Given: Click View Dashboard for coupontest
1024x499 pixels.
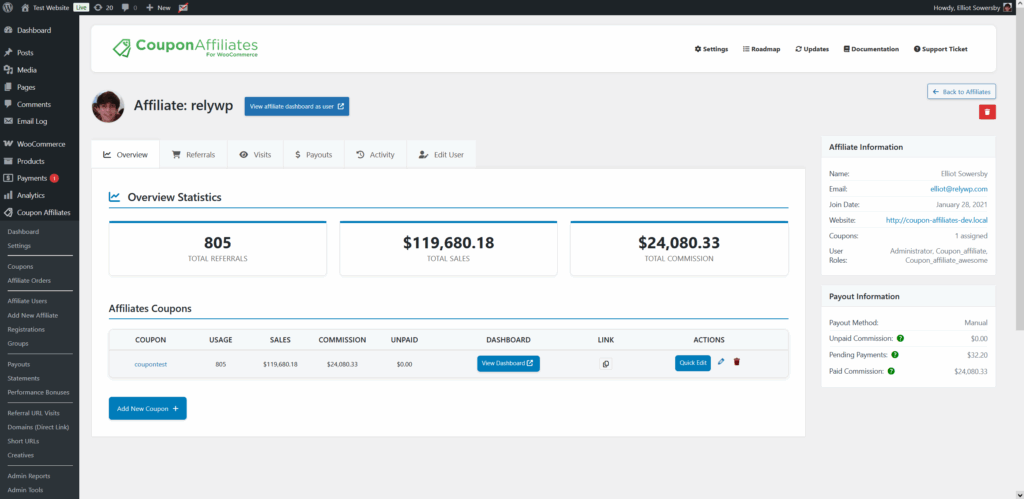Looking at the screenshot, I should coord(508,363).
